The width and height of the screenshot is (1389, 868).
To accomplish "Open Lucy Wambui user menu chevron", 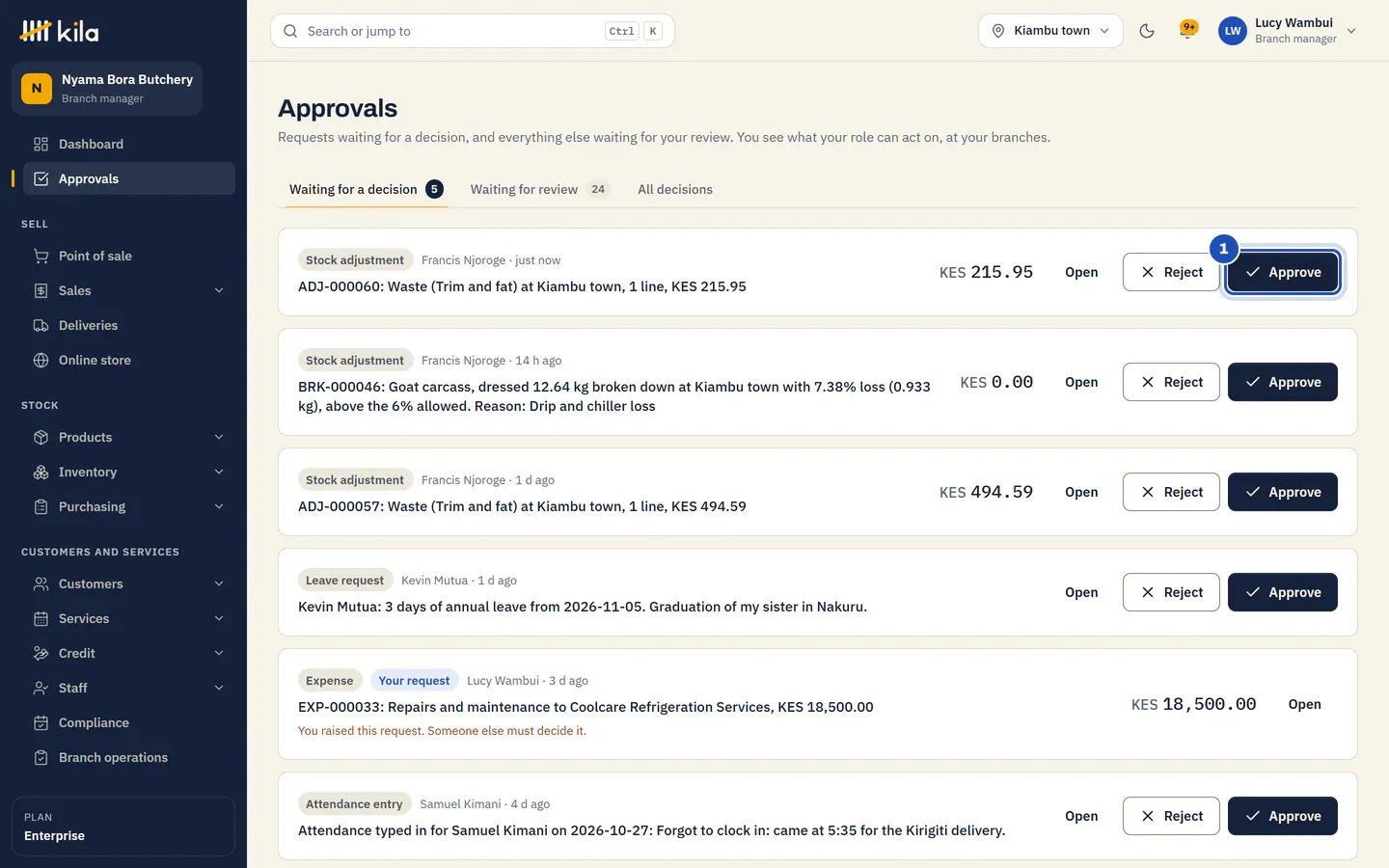I will coord(1351,31).
